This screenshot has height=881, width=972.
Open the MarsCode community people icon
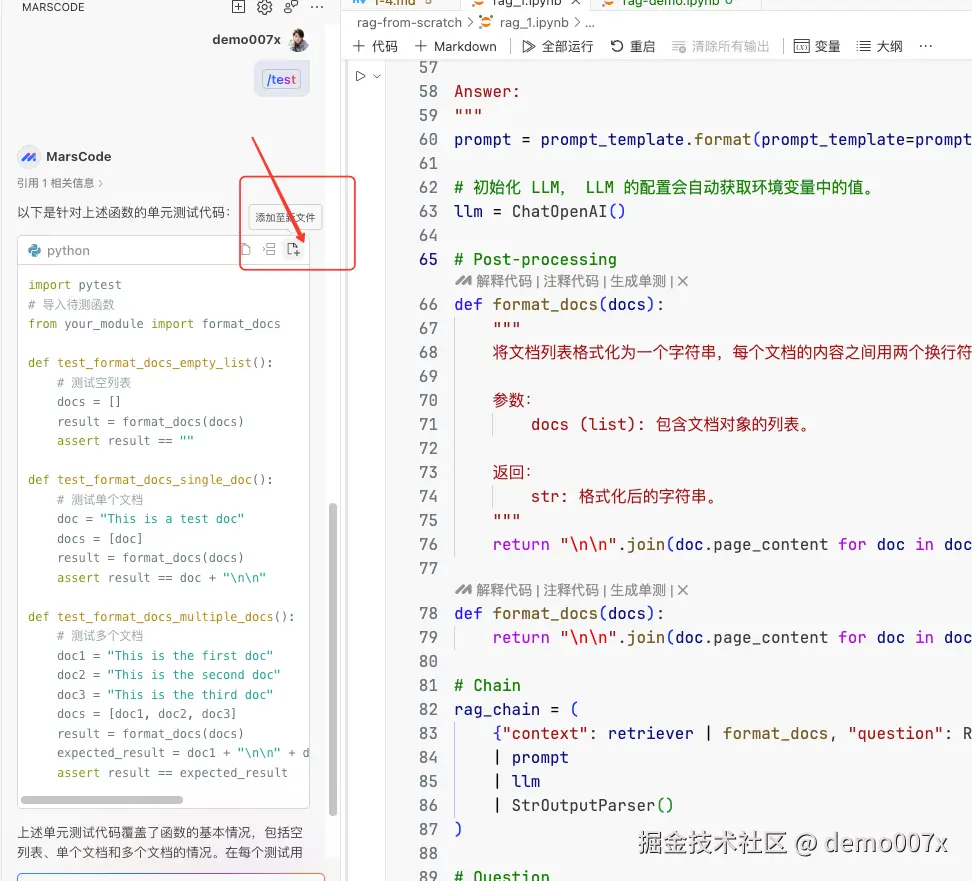coord(290,7)
